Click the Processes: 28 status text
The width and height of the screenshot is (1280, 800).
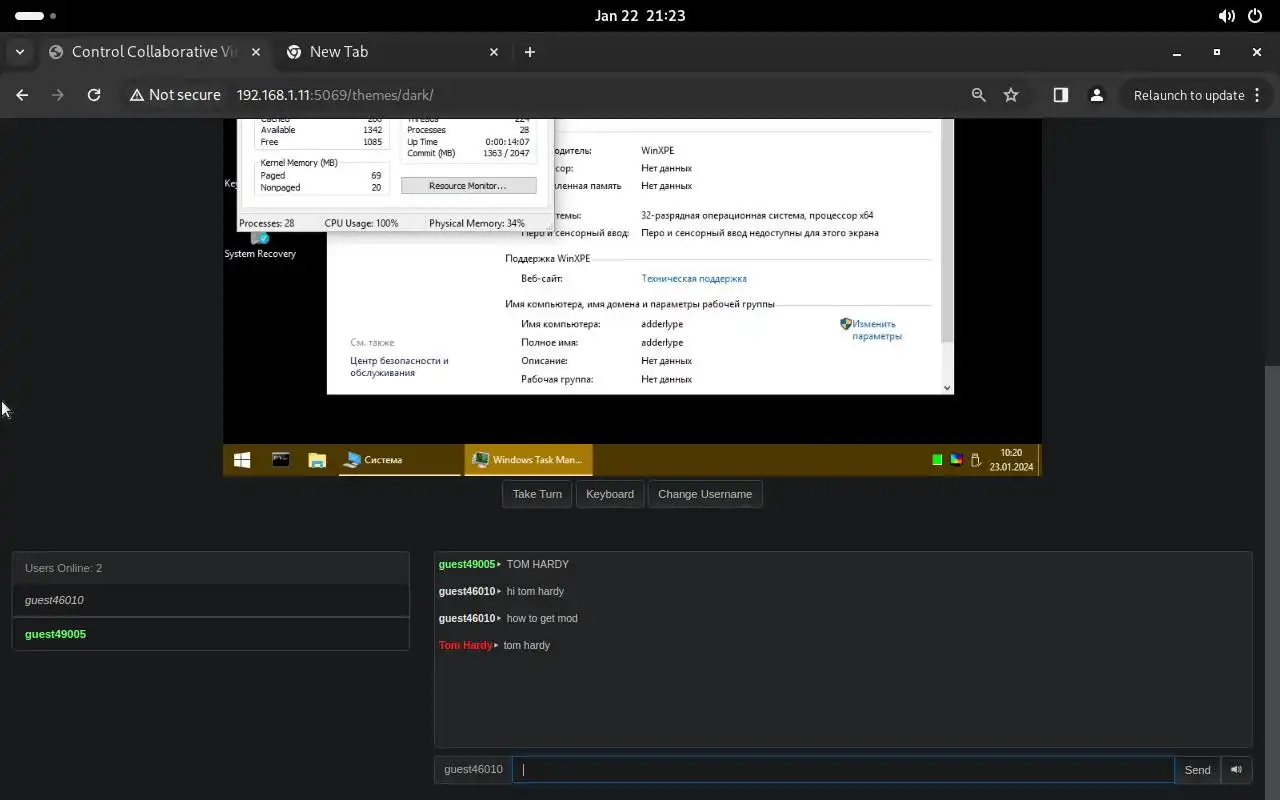[x=267, y=223]
